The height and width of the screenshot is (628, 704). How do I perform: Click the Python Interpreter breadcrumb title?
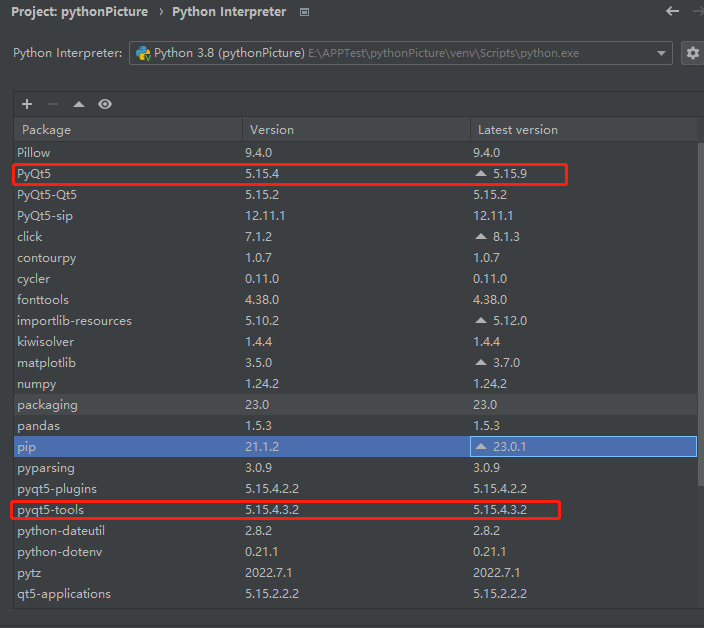[229, 12]
